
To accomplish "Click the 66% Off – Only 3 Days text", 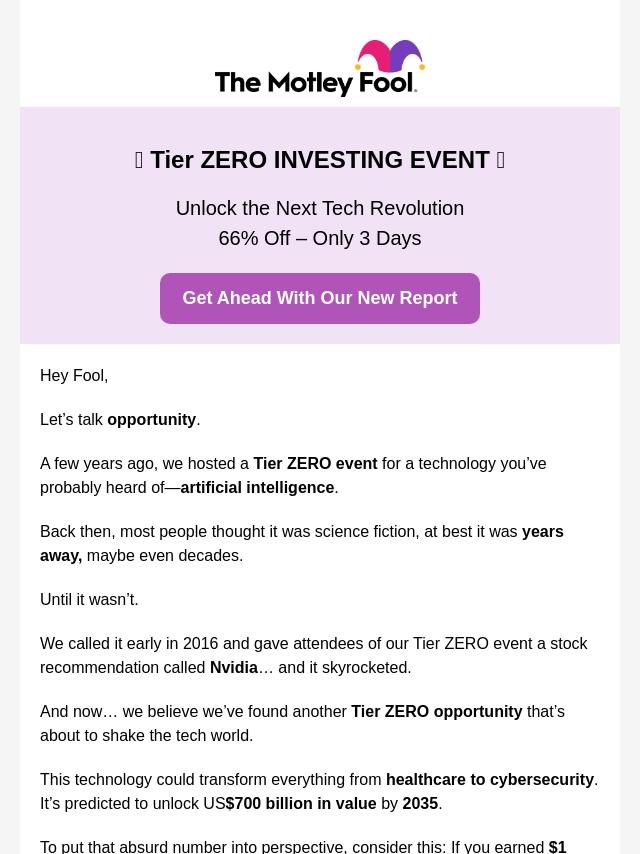I will [320, 239].
